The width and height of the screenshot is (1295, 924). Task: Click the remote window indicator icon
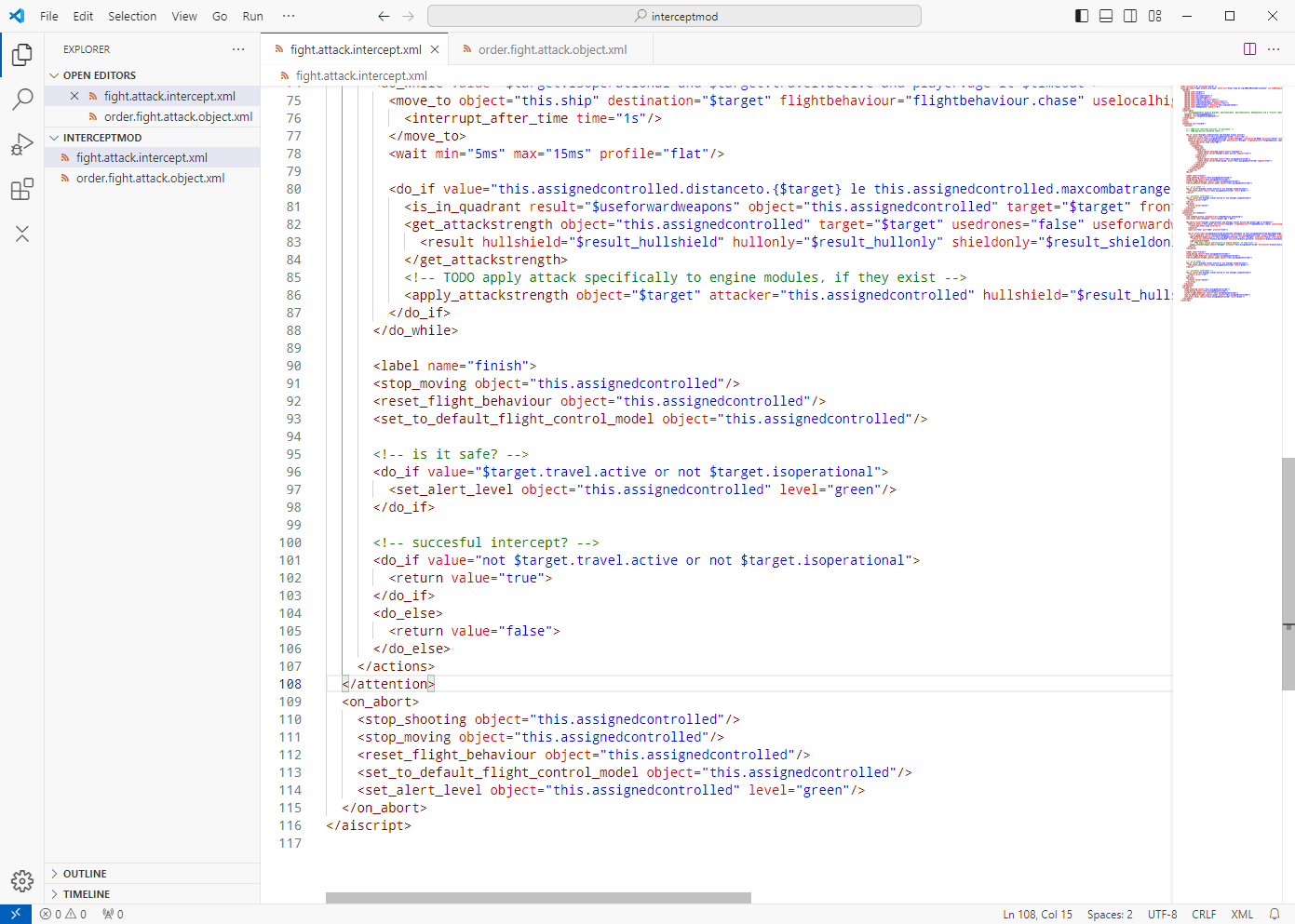point(16,914)
